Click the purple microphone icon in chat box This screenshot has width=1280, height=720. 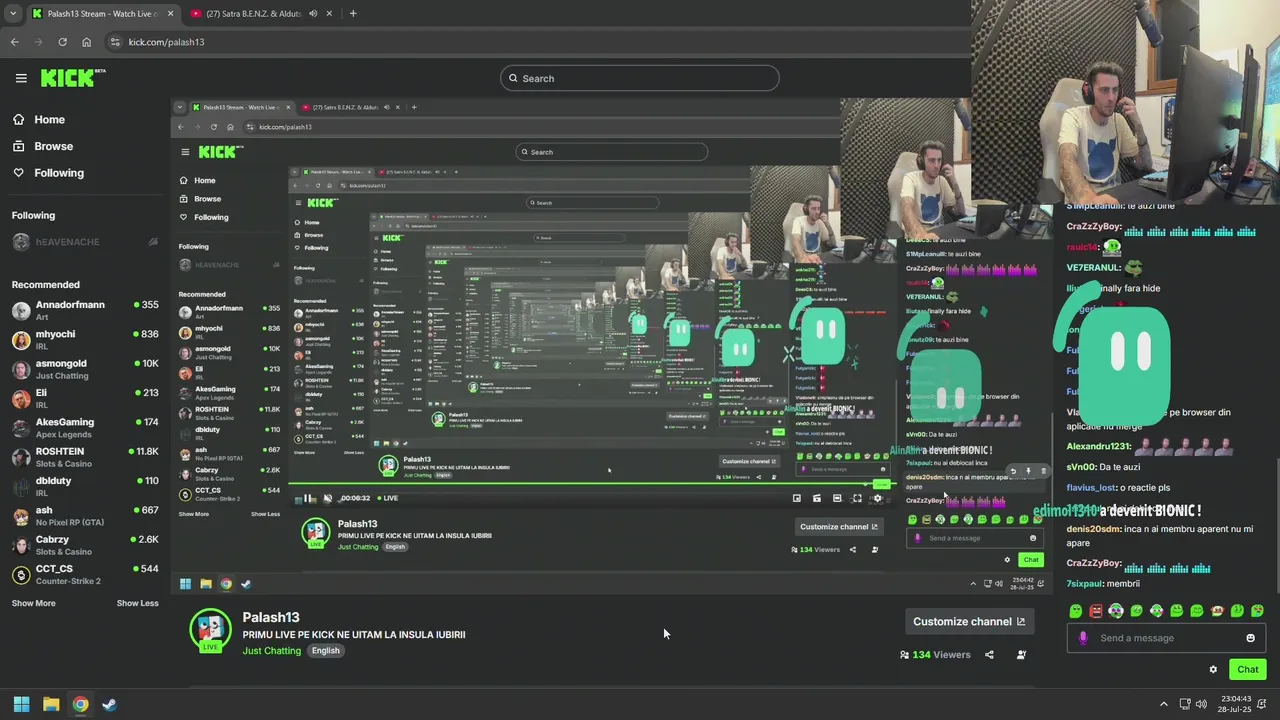click(x=1083, y=638)
